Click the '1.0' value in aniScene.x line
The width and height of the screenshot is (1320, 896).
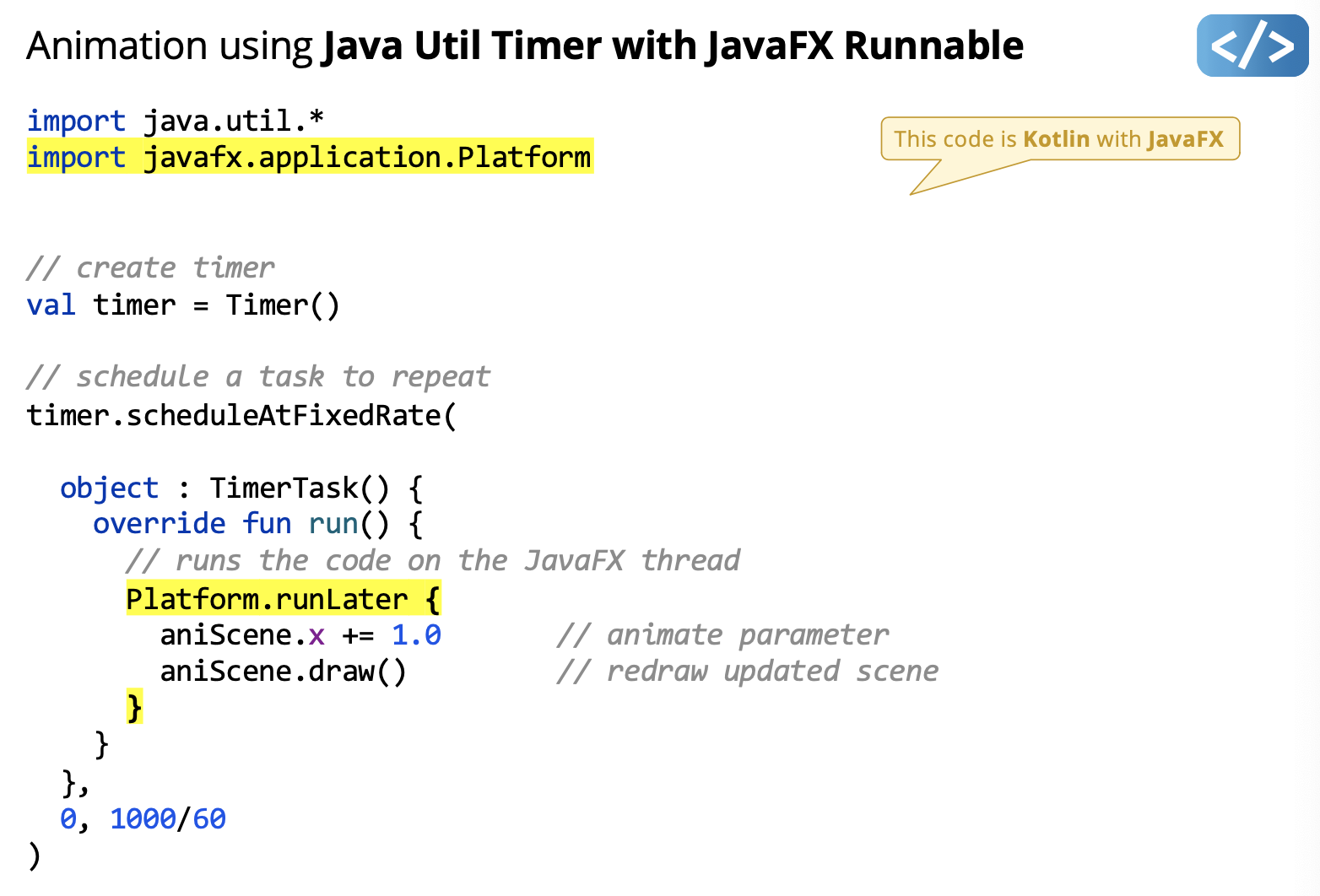[x=416, y=634]
